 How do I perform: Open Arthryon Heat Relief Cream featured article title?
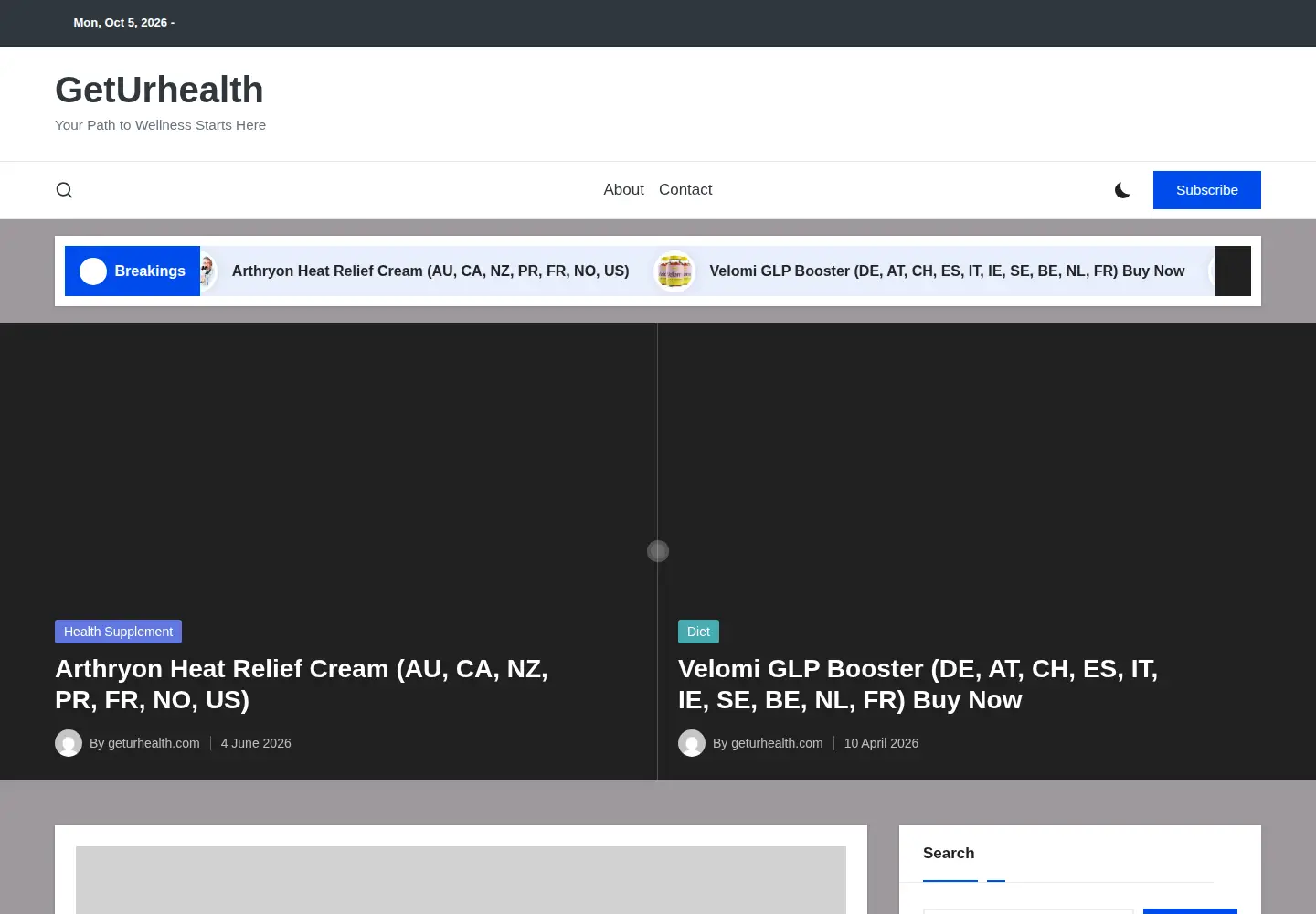coord(302,684)
